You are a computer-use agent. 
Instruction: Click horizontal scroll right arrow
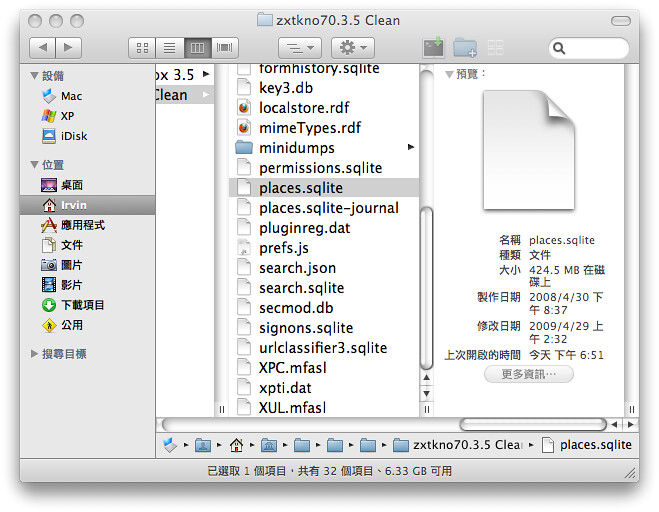coord(630,425)
